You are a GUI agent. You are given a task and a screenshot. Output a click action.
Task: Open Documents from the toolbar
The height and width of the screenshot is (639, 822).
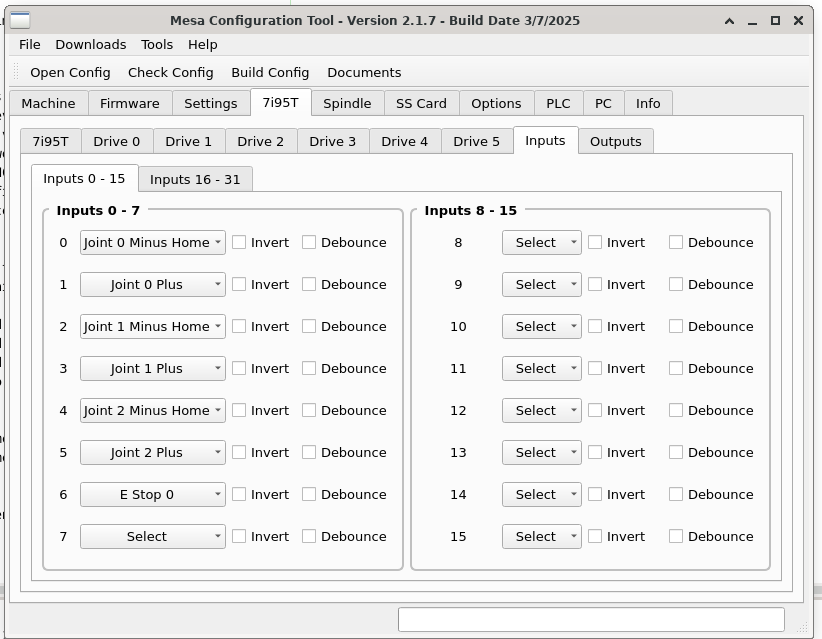[364, 72]
